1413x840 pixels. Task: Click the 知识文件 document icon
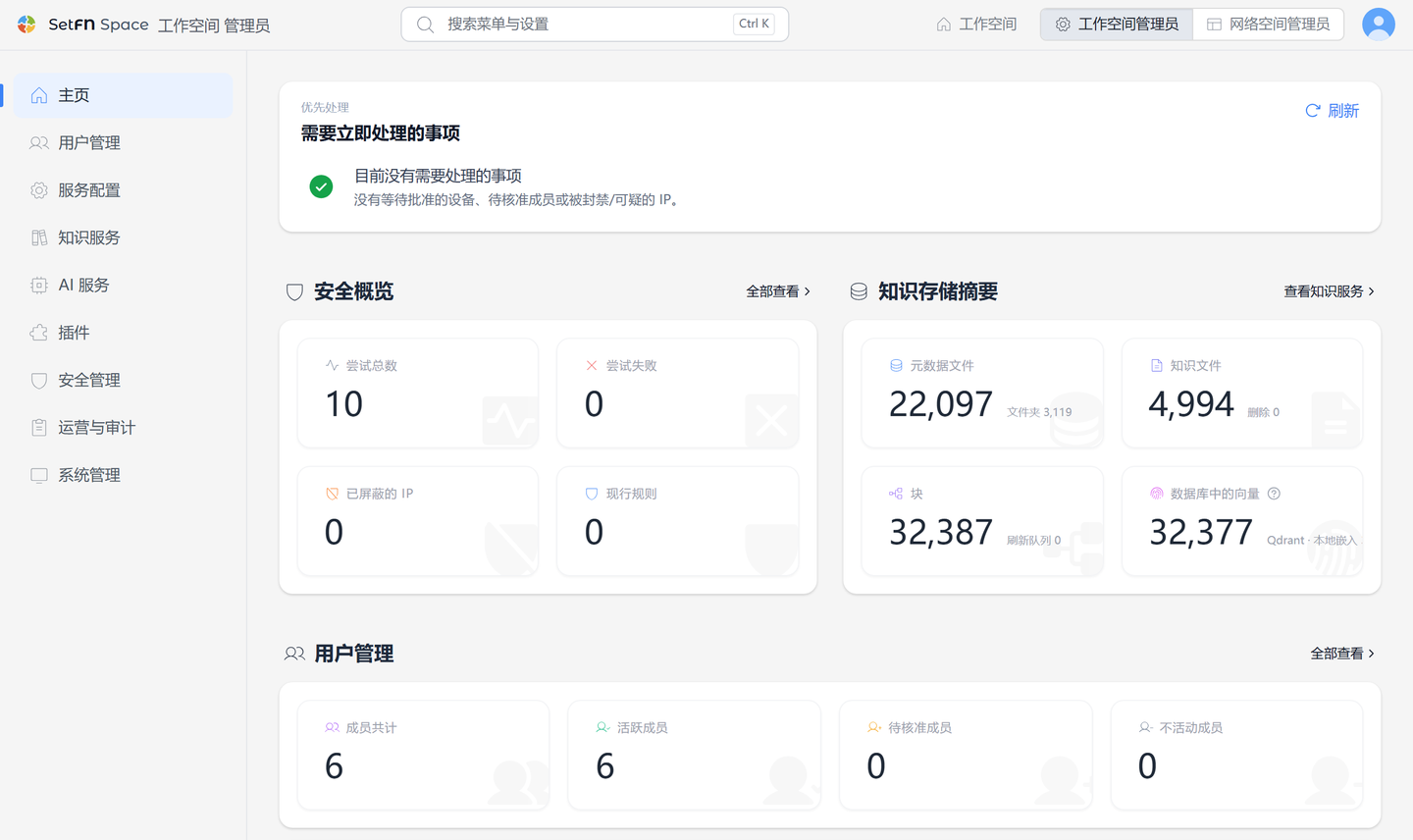(x=1157, y=366)
